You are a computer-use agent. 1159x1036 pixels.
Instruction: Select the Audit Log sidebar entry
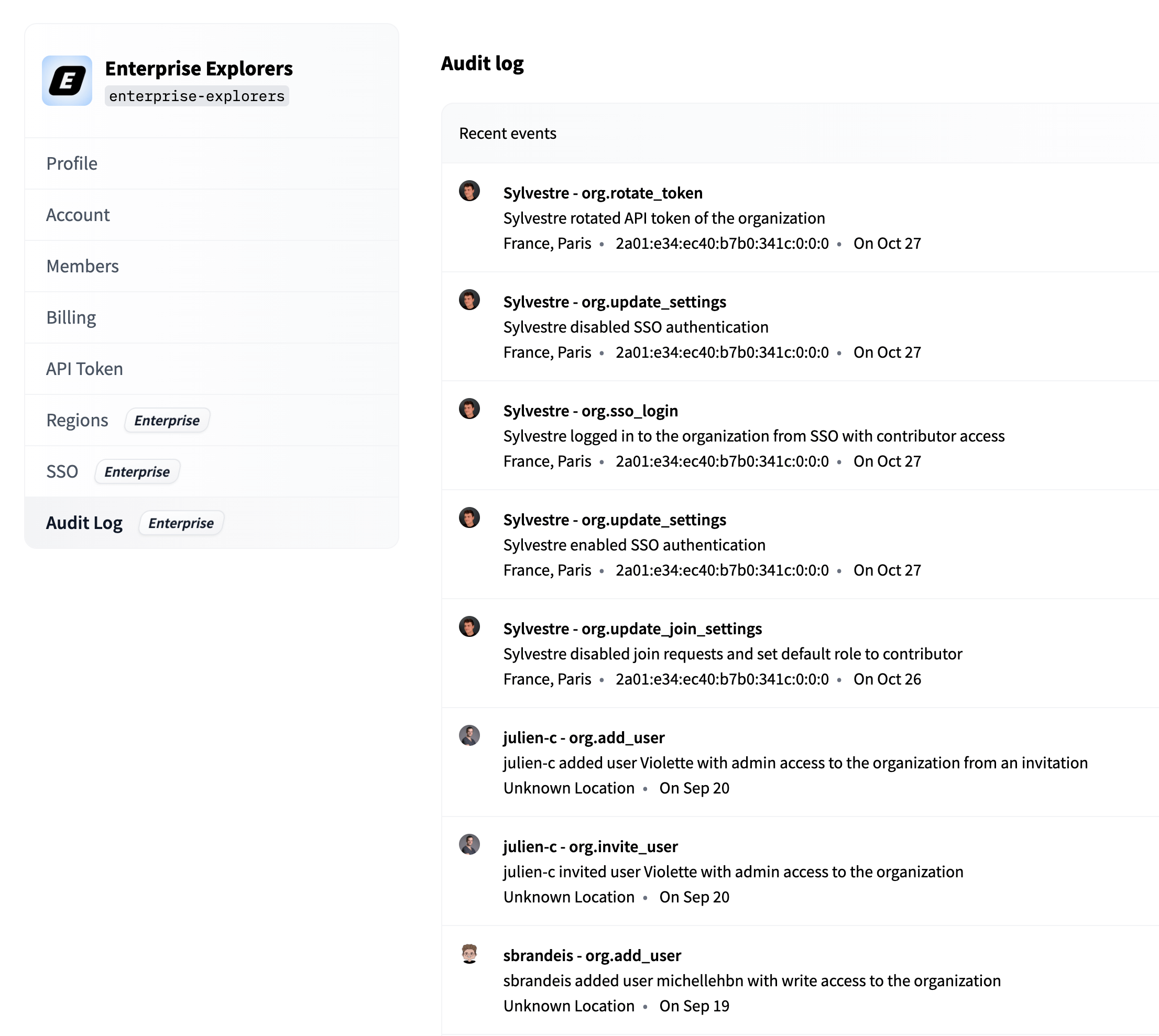(x=84, y=523)
